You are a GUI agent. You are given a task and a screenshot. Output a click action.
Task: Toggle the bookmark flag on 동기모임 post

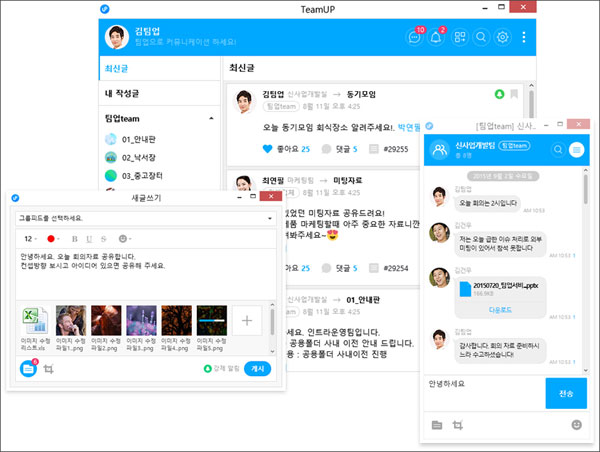click(x=514, y=94)
